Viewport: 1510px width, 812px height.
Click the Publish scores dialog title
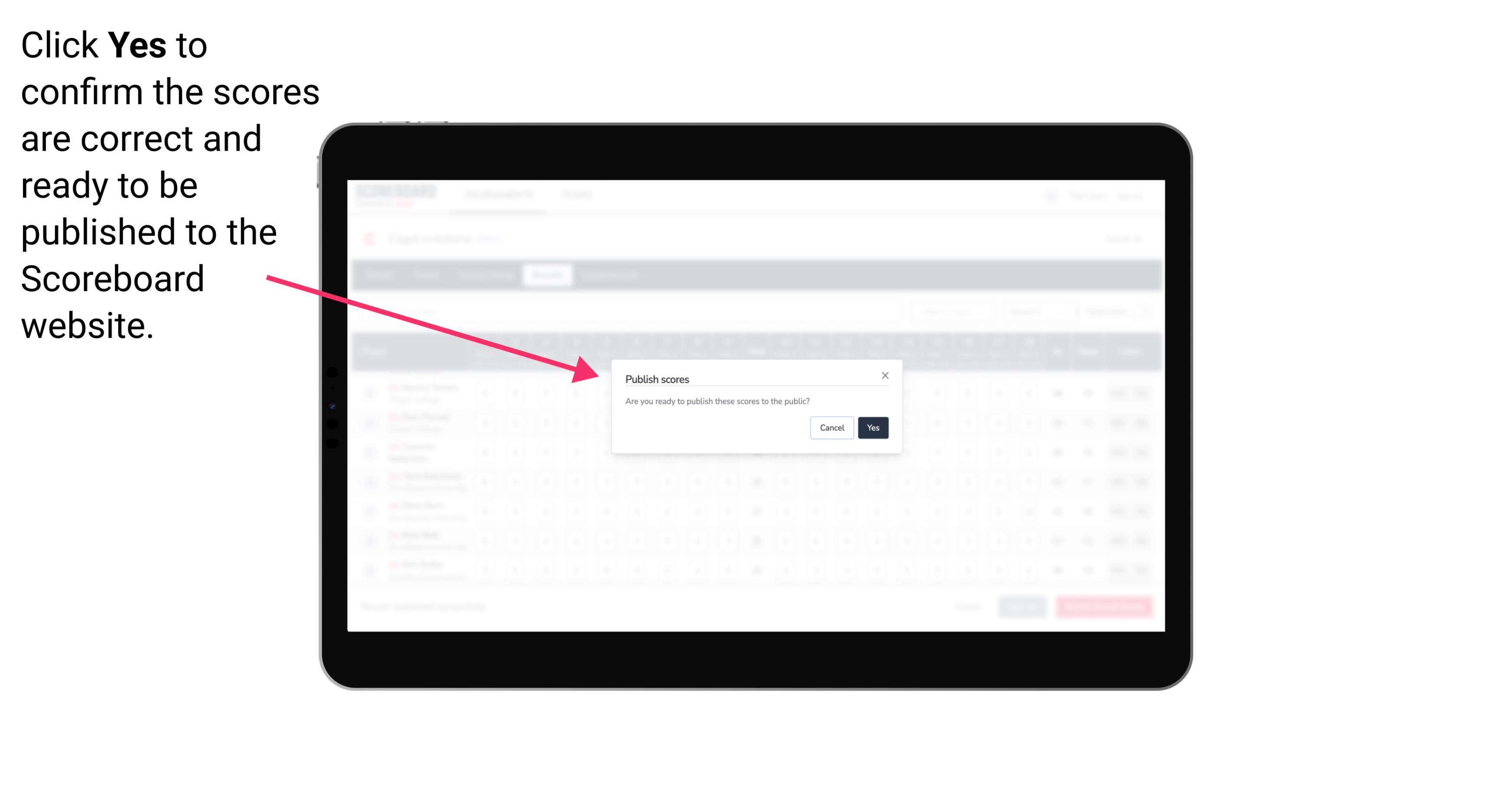[656, 378]
